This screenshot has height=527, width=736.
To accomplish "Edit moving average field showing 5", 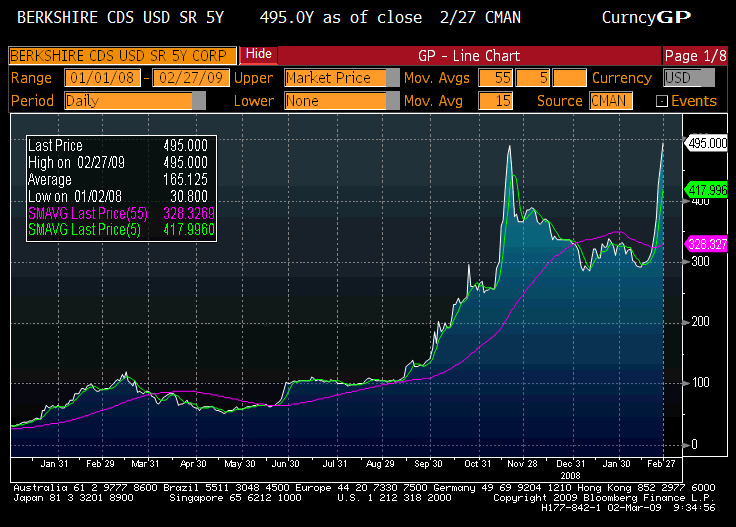I will click(x=533, y=78).
